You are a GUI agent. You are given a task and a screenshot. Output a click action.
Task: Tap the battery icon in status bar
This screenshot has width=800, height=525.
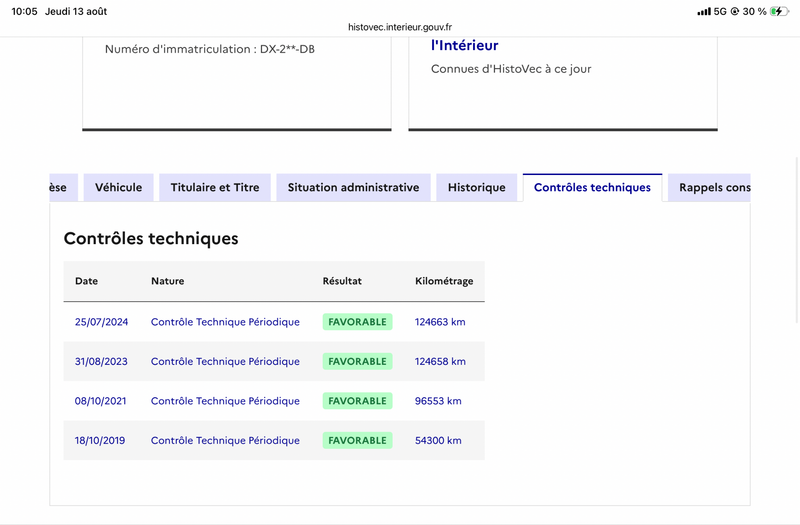point(780,11)
